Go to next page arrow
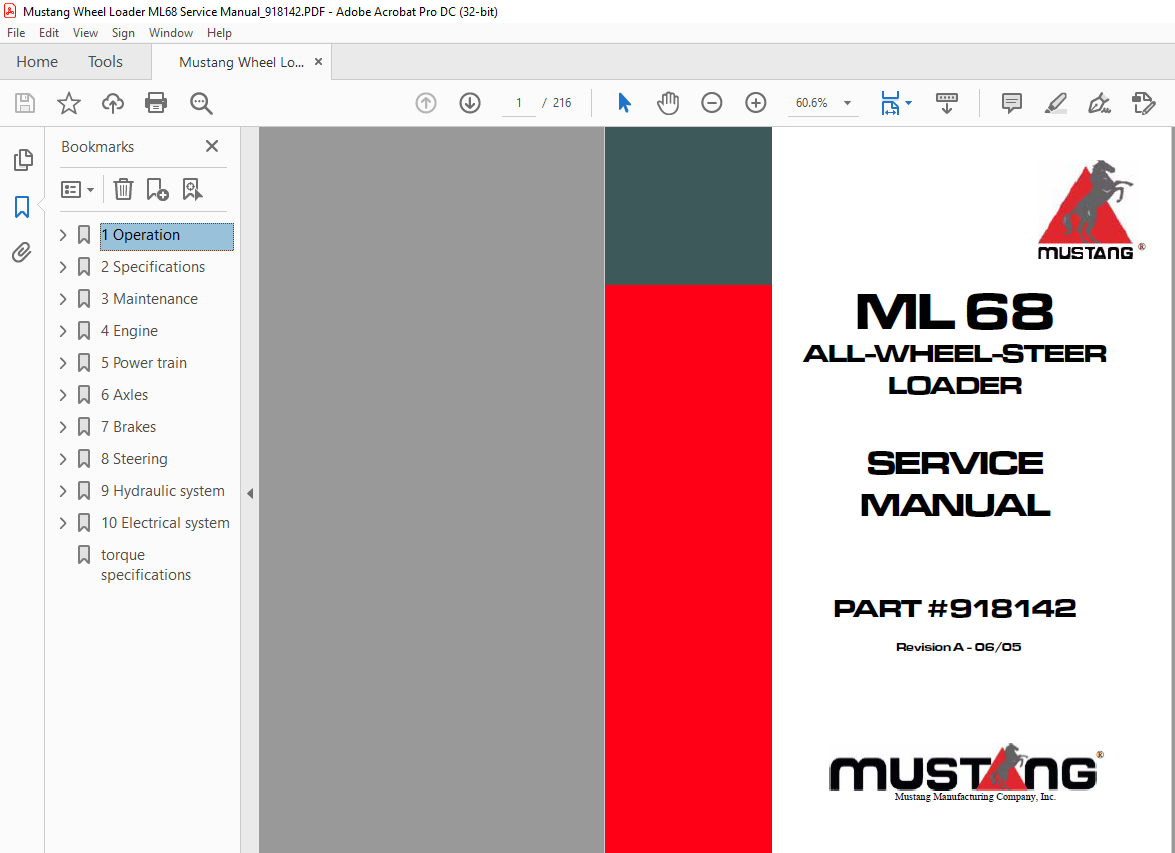The image size is (1175, 853). pos(470,103)
